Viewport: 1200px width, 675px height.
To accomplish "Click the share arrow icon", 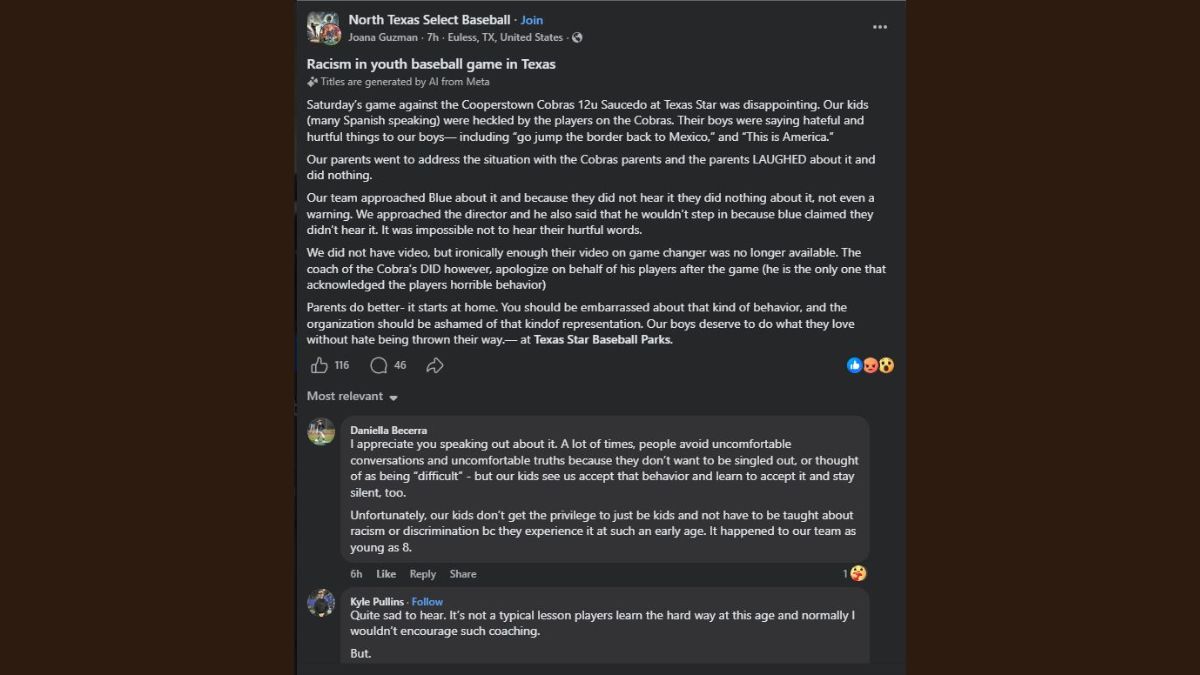I will tap(435, 366).
